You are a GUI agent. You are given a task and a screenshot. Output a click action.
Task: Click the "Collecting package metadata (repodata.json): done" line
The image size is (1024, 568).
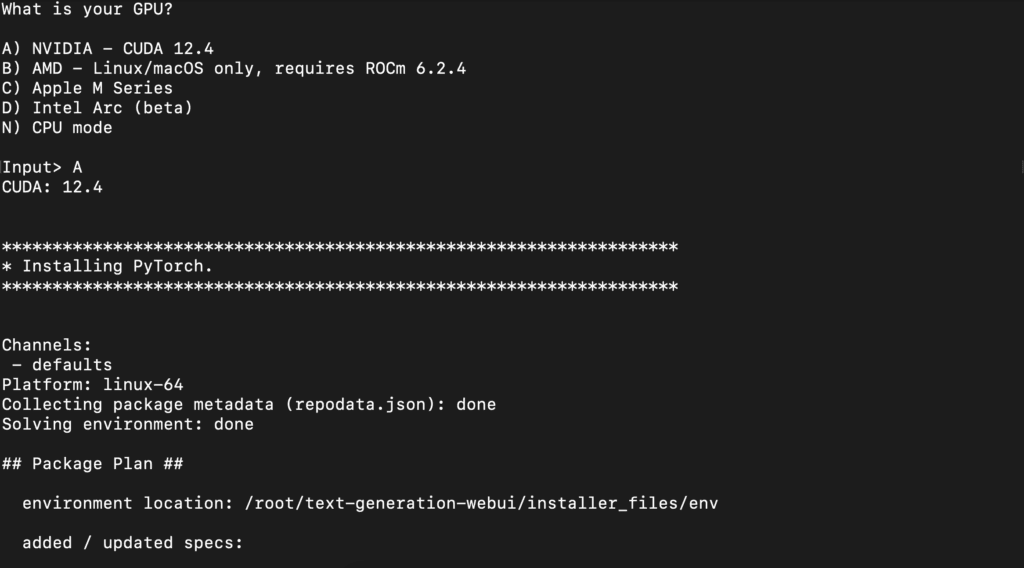coord(249,405)
